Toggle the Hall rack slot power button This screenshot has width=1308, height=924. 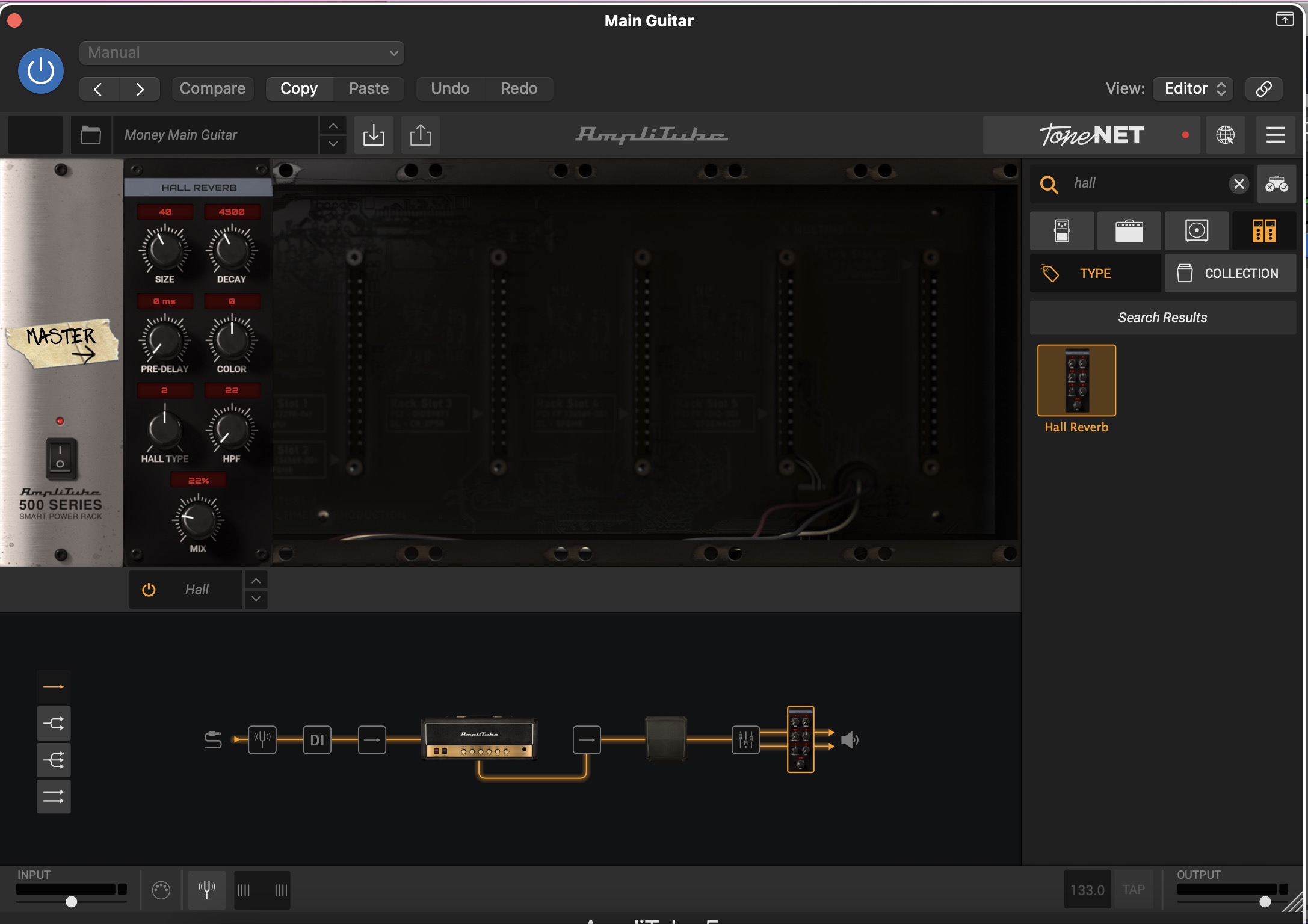tap(149, 590)
